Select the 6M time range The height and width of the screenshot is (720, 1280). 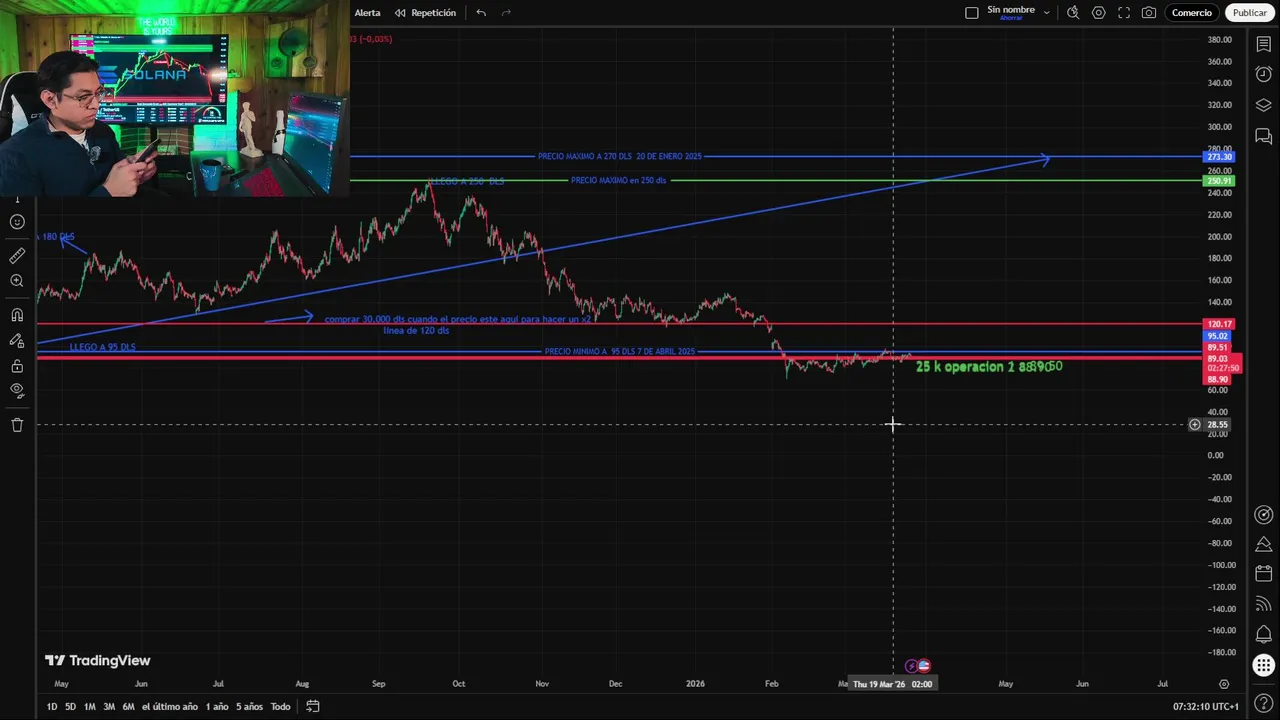pyautogui.click(x=128, y=707)
